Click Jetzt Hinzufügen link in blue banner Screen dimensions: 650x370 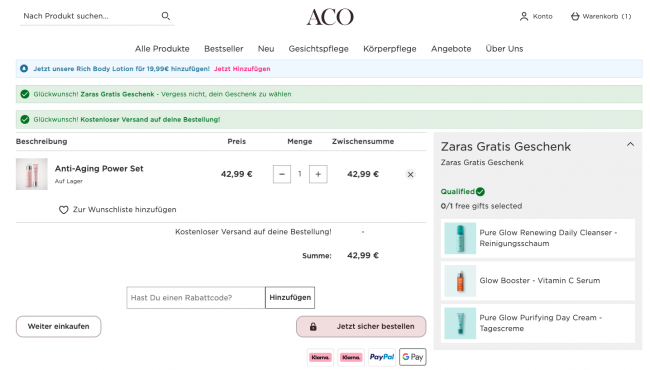coord(242,69)
